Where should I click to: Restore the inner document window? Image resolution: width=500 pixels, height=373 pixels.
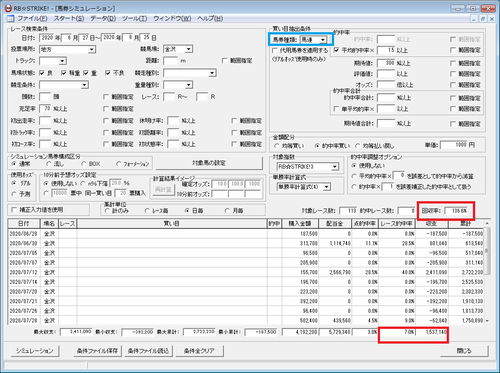[482, 19]
